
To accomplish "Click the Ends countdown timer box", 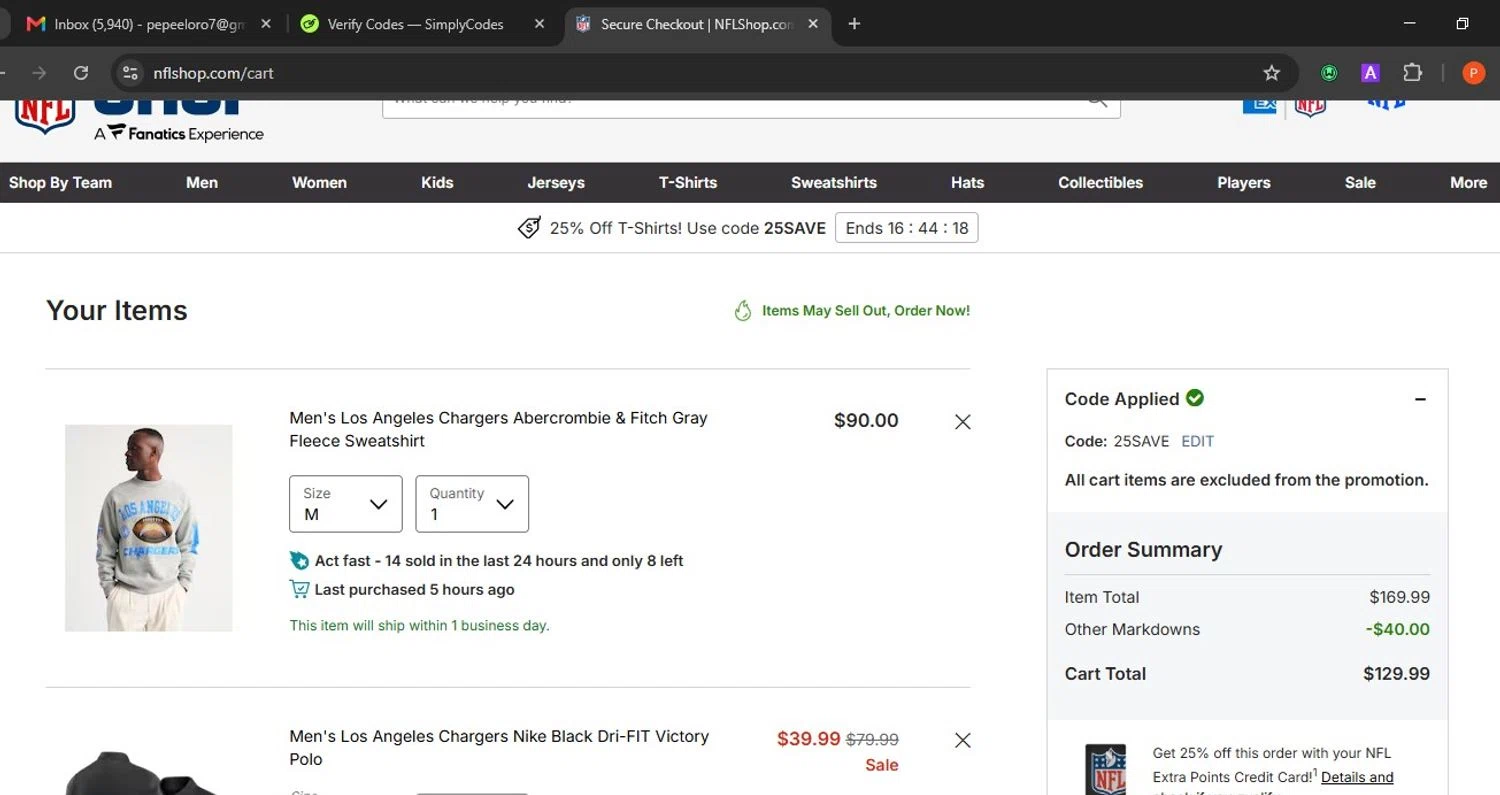I will (x=907, y=228).
